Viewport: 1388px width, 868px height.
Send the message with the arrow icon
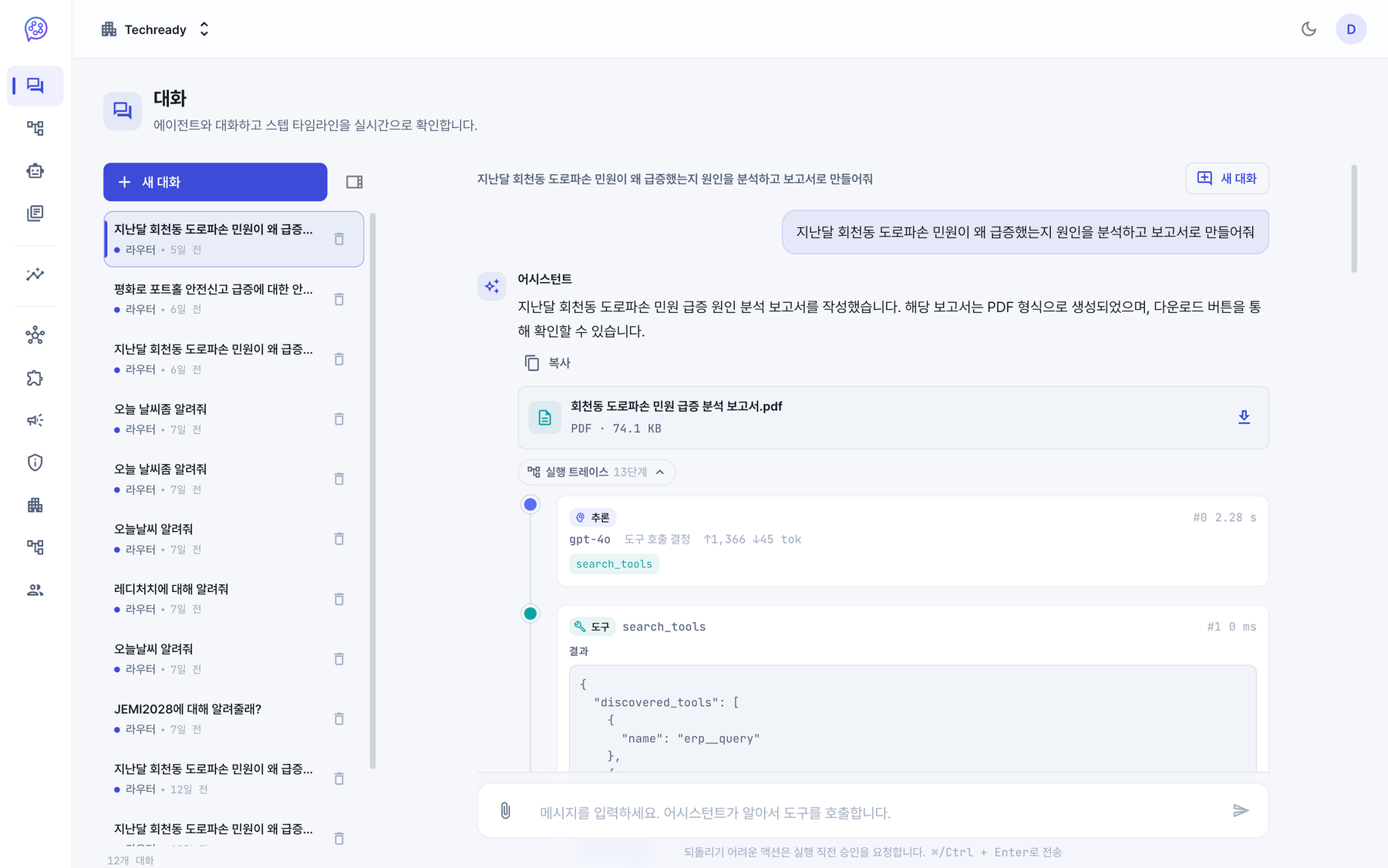1241,811
